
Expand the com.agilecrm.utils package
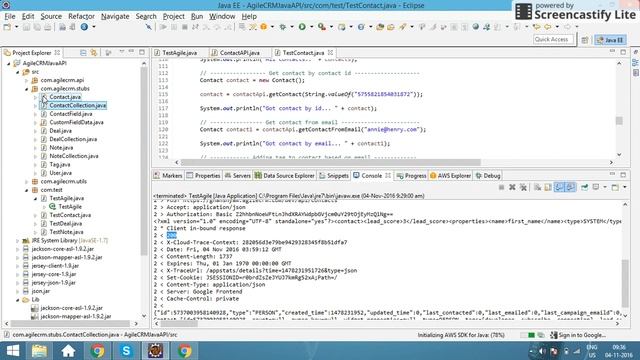pos(27,182)
